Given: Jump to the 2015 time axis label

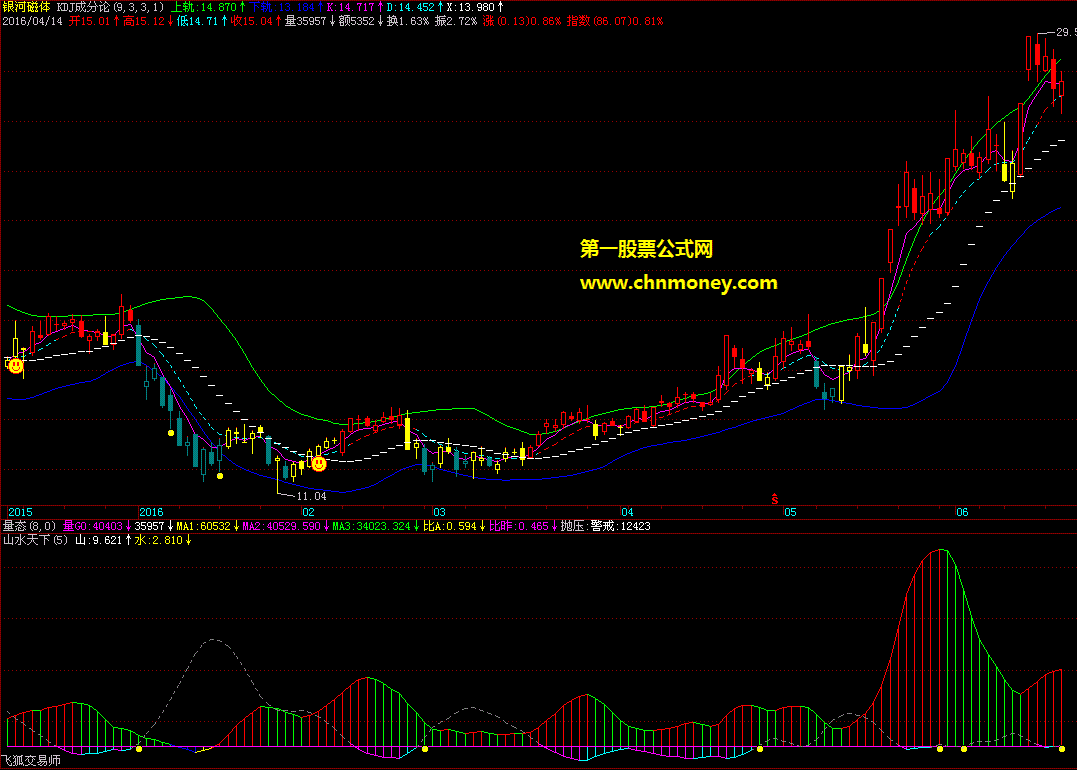Looking at the screenshot, I should pos(20,512).
